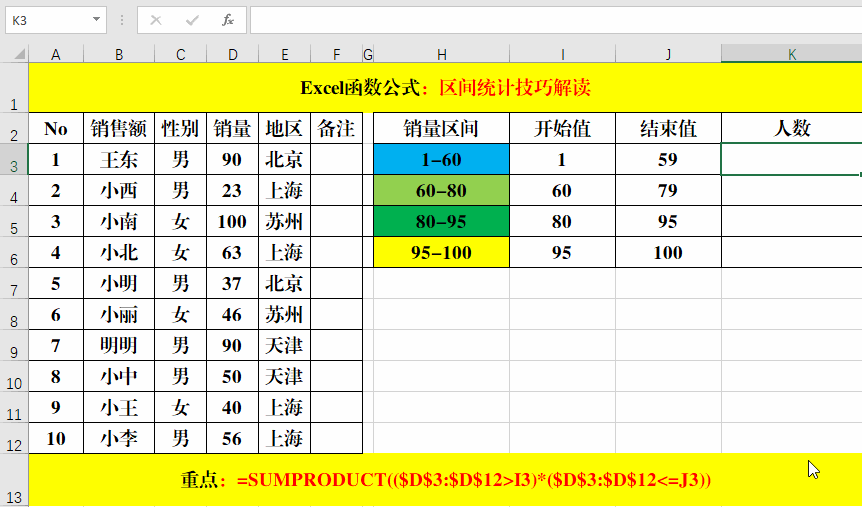Click the title cell with Excel函数公式
This screenshot has height=507, width=862.
(445, 88)
